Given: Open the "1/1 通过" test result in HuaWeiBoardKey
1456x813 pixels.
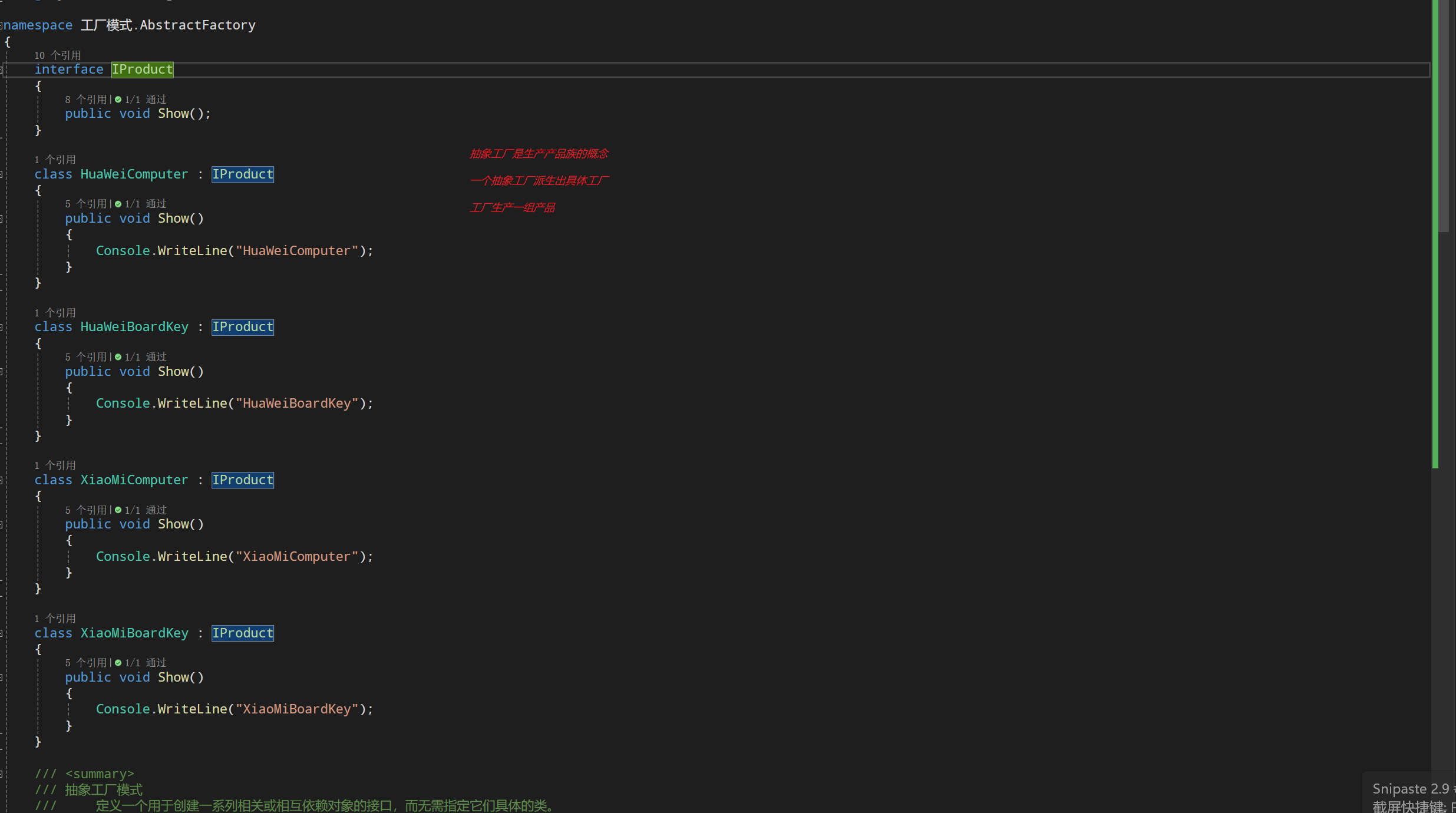Looking at the screenshot, I should 146,357.
